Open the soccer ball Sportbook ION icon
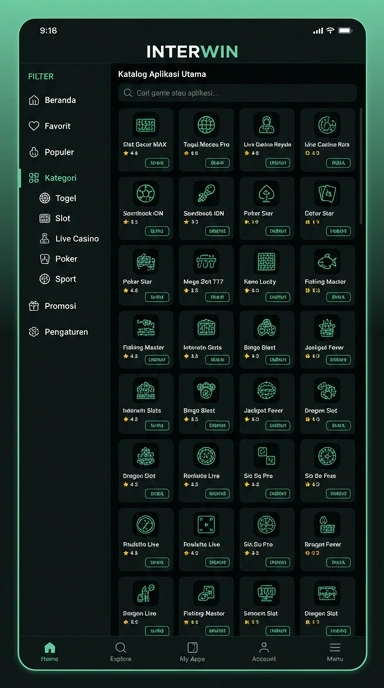Image resolution: width=384 pixels, height=688 pixels. pyautogui.click(x=146, y=193)
